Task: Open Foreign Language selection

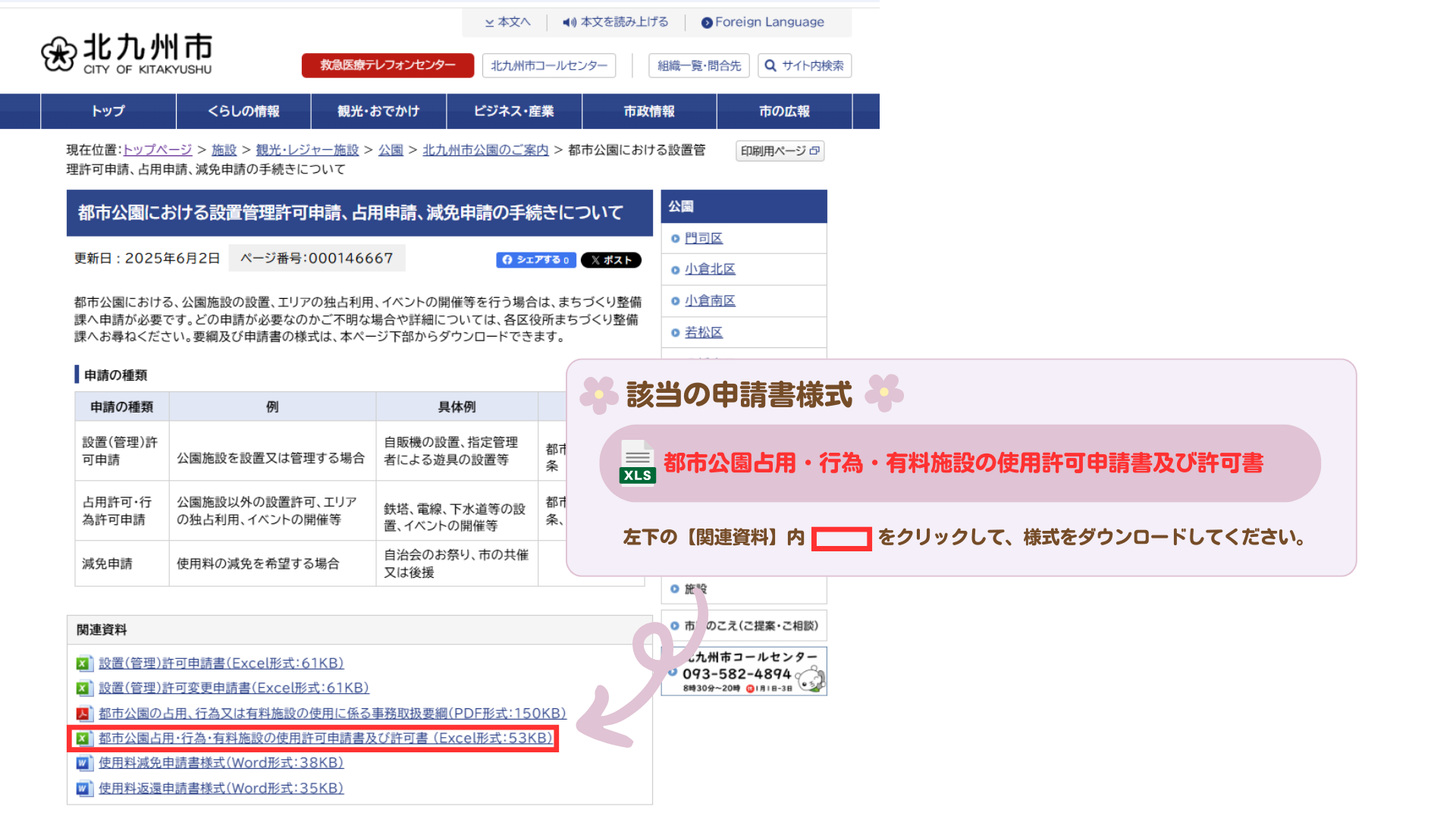Action: [762, 22]
